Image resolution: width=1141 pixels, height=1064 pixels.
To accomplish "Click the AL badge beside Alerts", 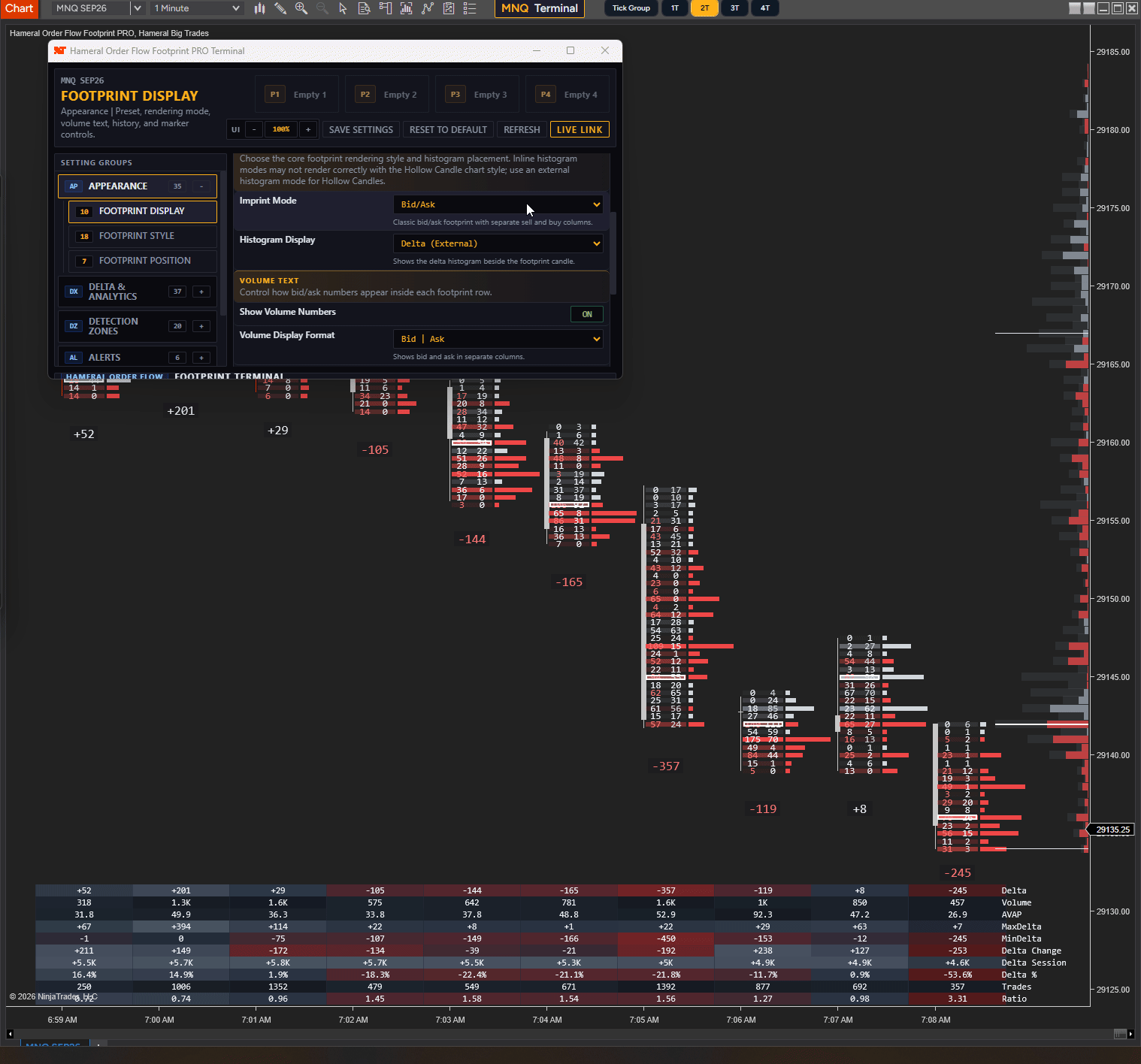I will 74,358.
